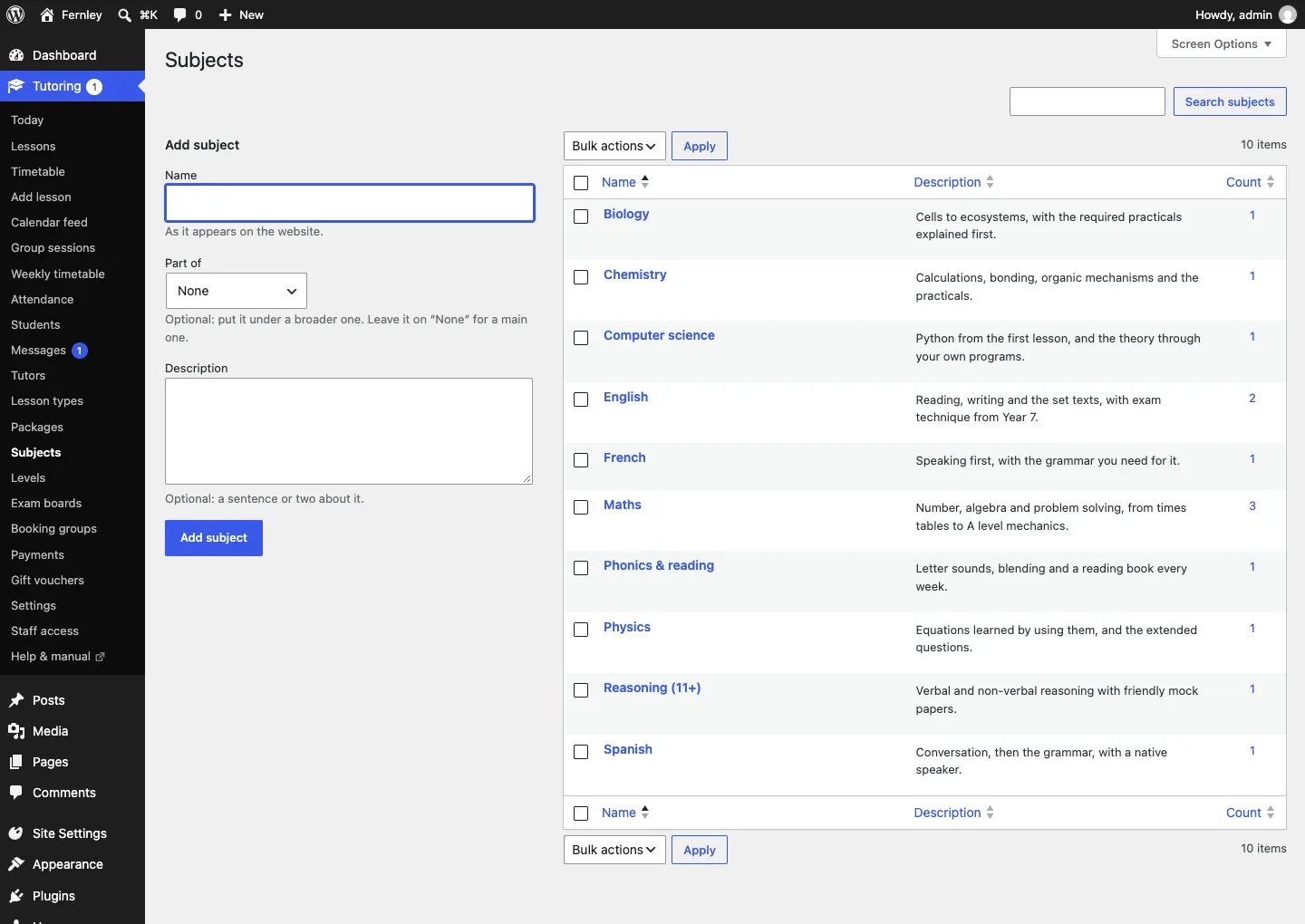
Task: Click the Plugins plug icon
Action: tap(16, 896)
